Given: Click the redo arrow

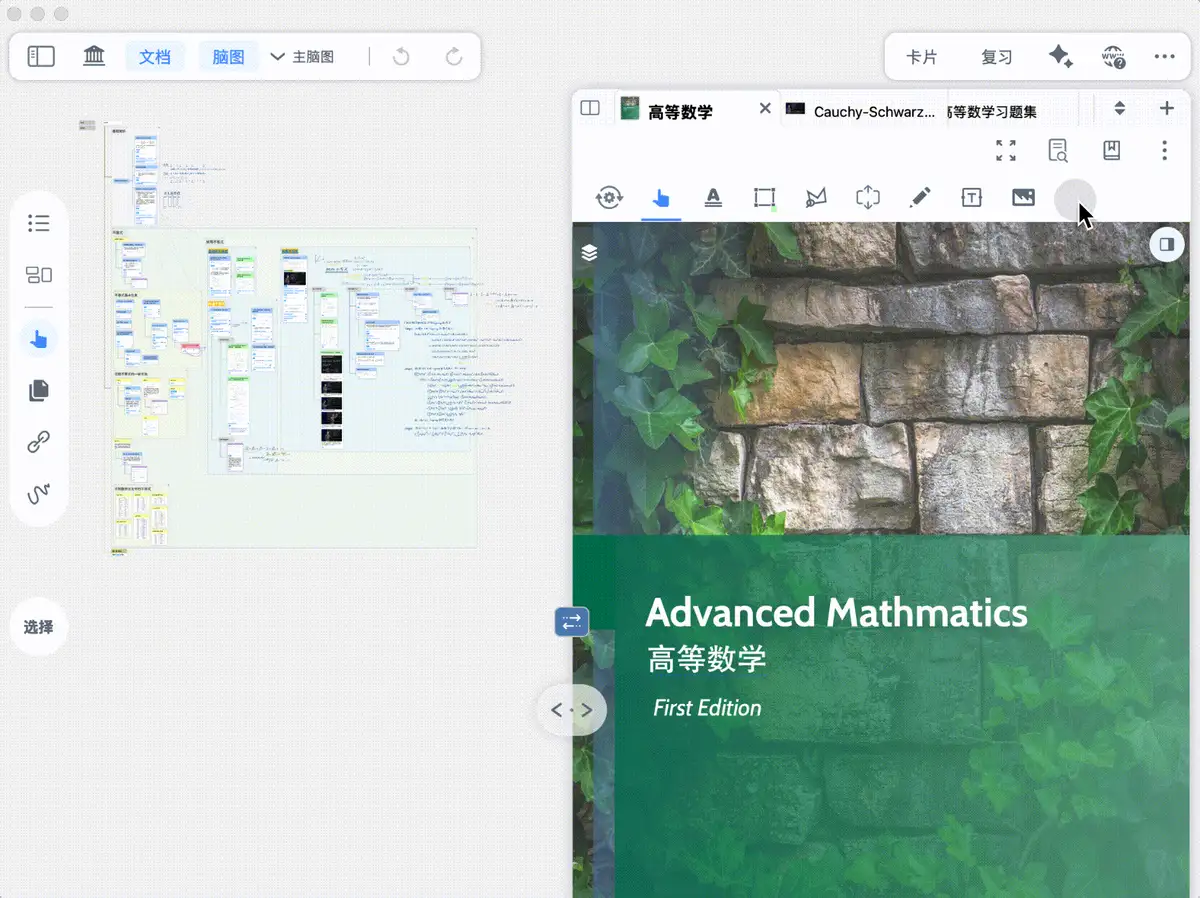Looking at the screenshot, I should pos(454,57).
